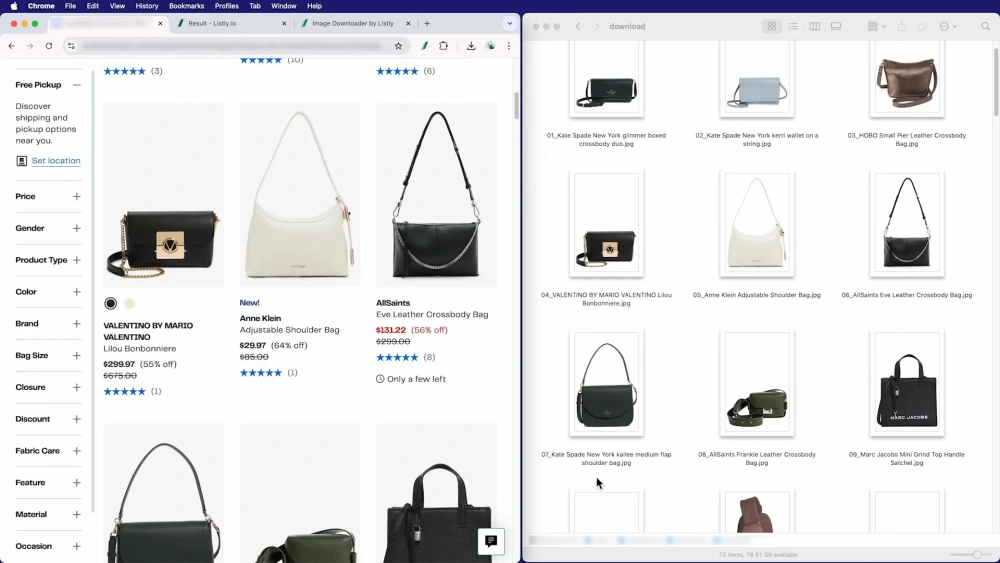This screenshot has width=1000, height=563.
Task: Open Chrome tab search dropdown arrow
Action: coord(509,24)
